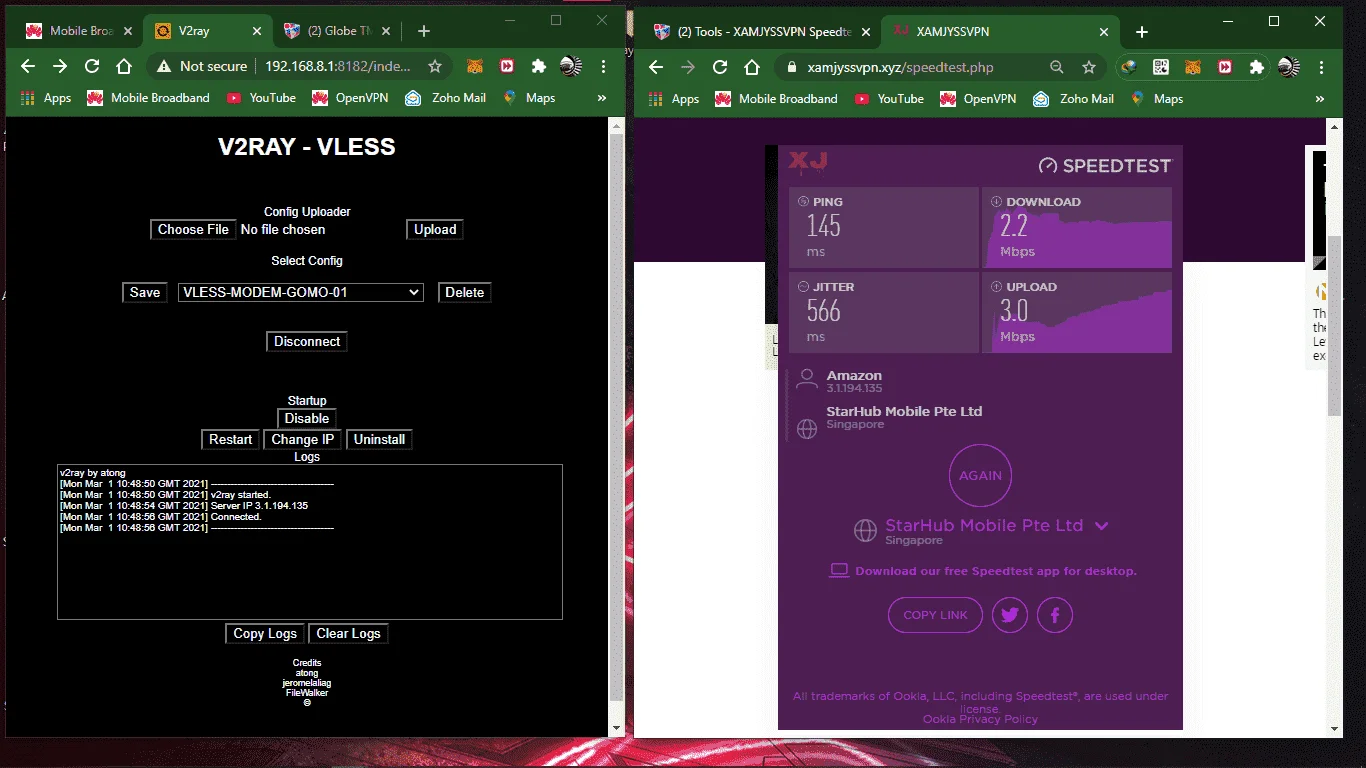Switch to Globe TM tab

[335, 31]
